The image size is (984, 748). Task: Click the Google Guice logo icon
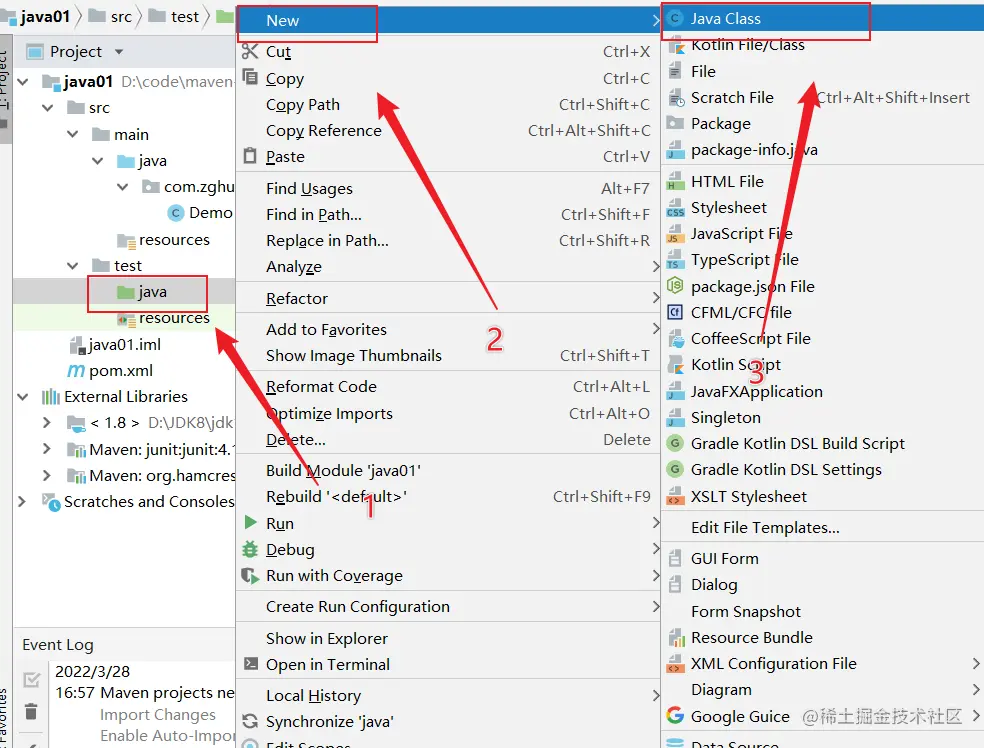coord(675,715)
